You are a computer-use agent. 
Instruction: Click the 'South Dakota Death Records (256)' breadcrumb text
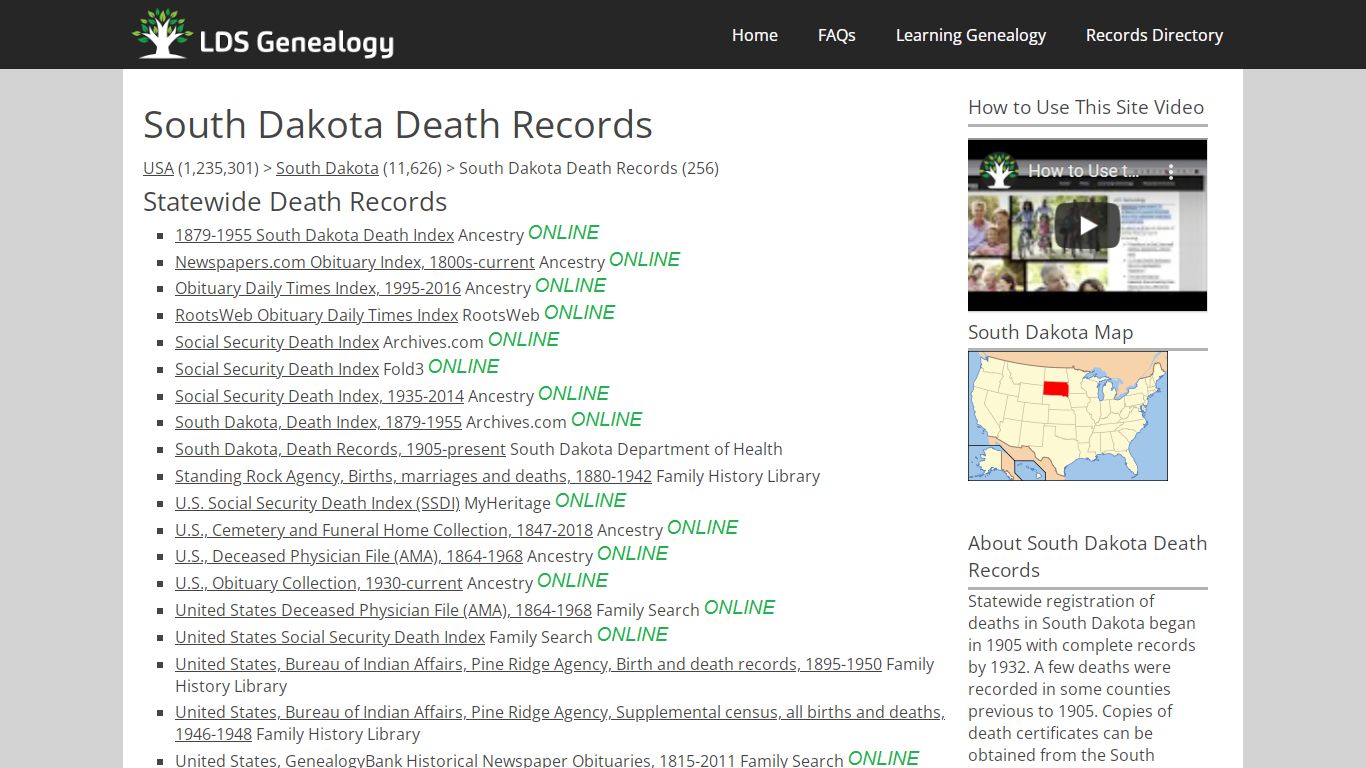point(589,168)
